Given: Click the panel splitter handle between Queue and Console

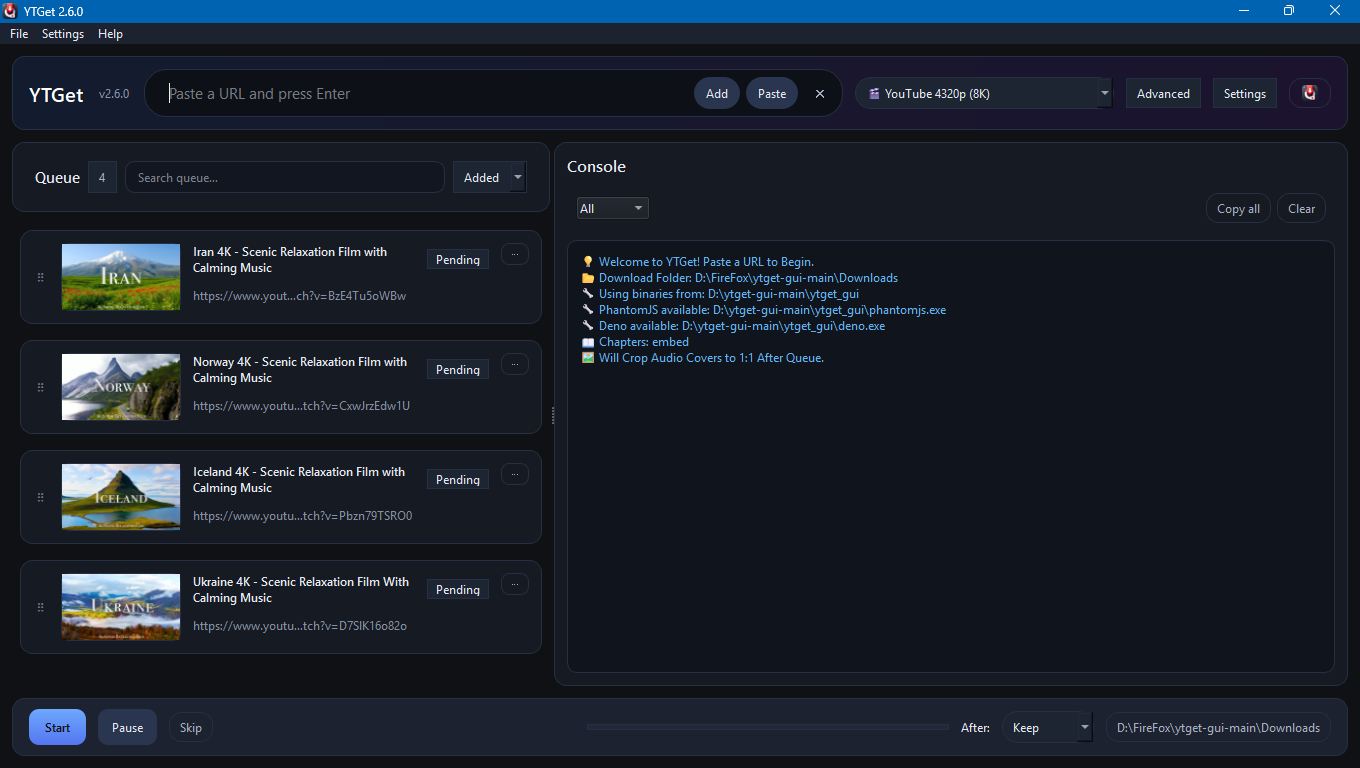Looking at the screenshot, I should coord(552,415).
